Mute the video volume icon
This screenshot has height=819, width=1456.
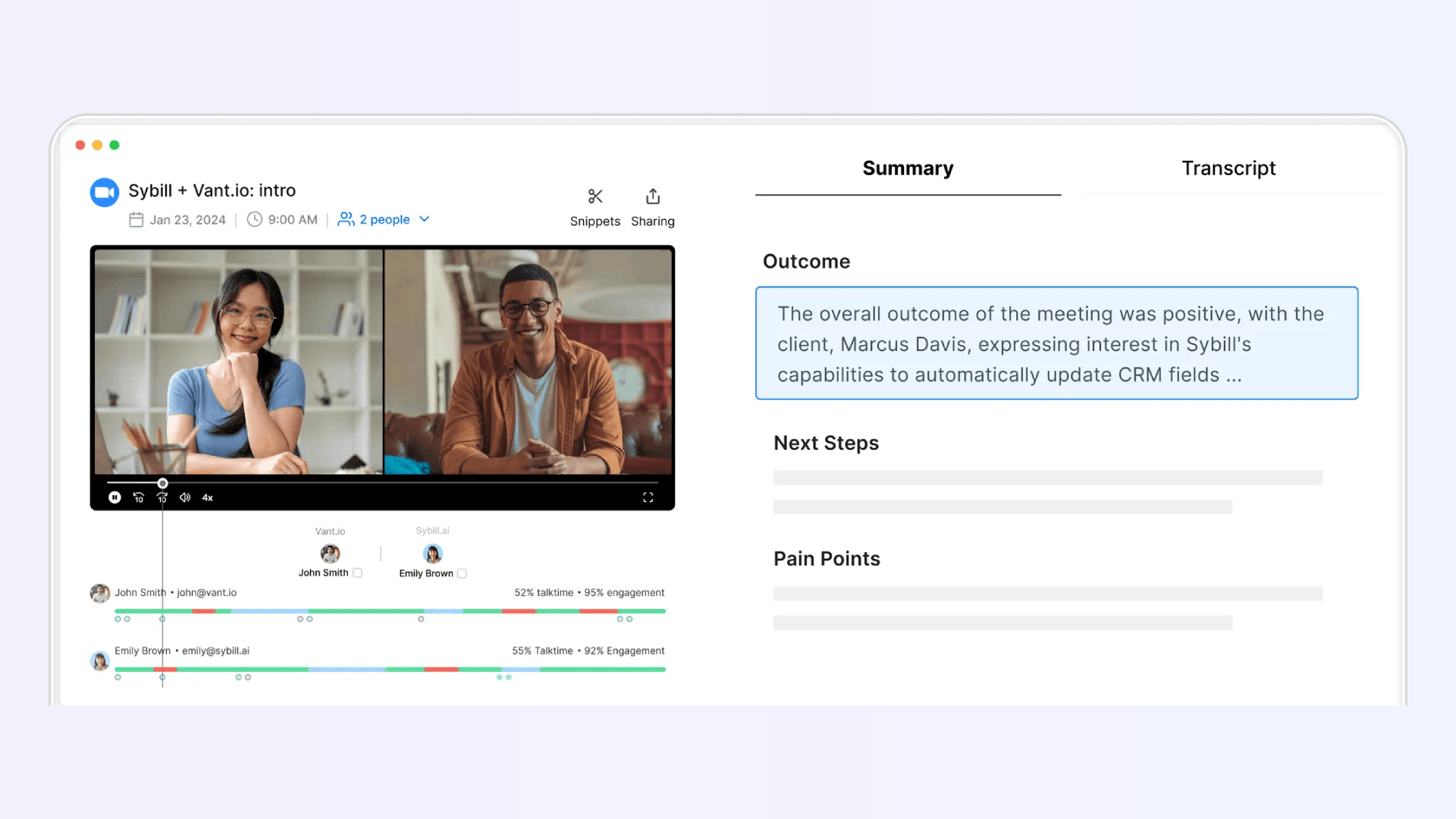pos(184,497)
